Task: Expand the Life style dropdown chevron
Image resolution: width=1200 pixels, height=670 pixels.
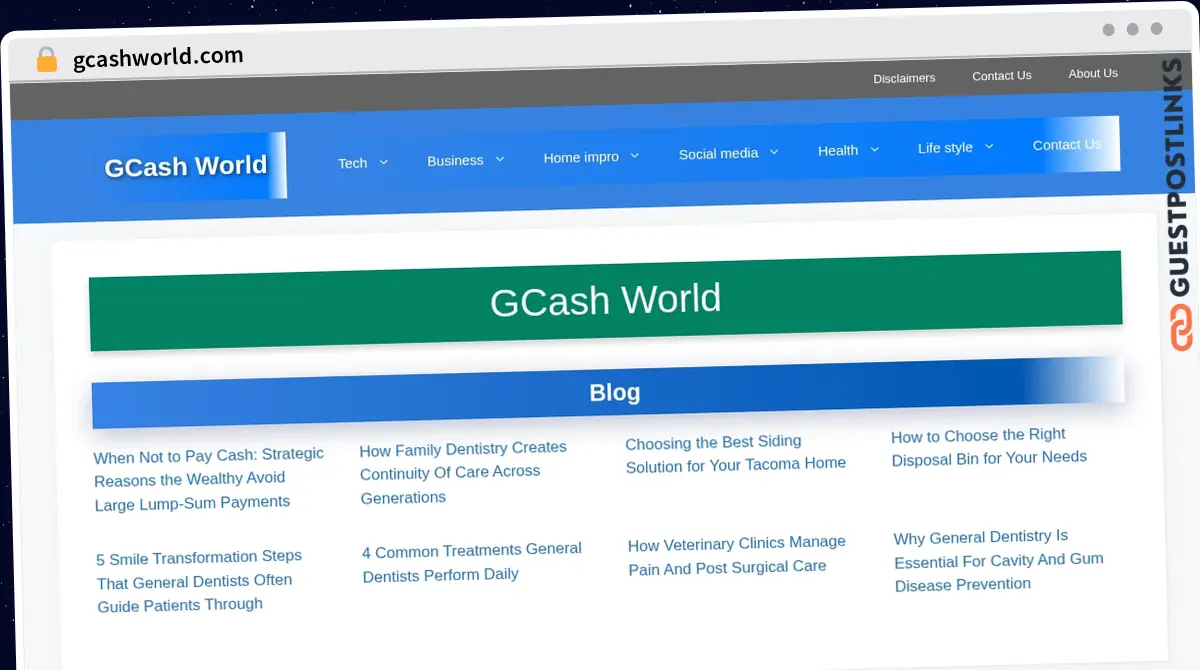Action: point(989,146)
